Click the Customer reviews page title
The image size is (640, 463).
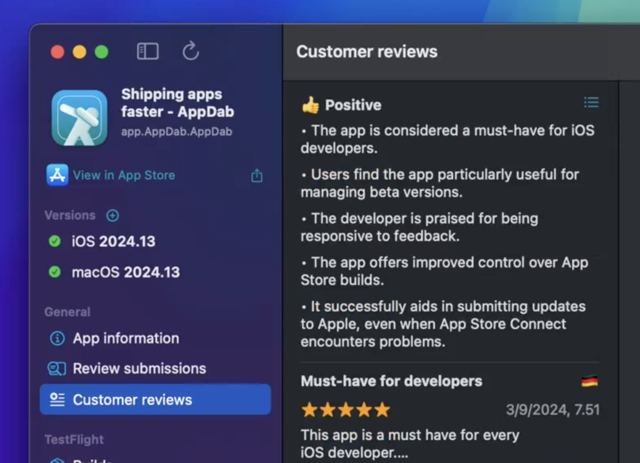(367, 52)
